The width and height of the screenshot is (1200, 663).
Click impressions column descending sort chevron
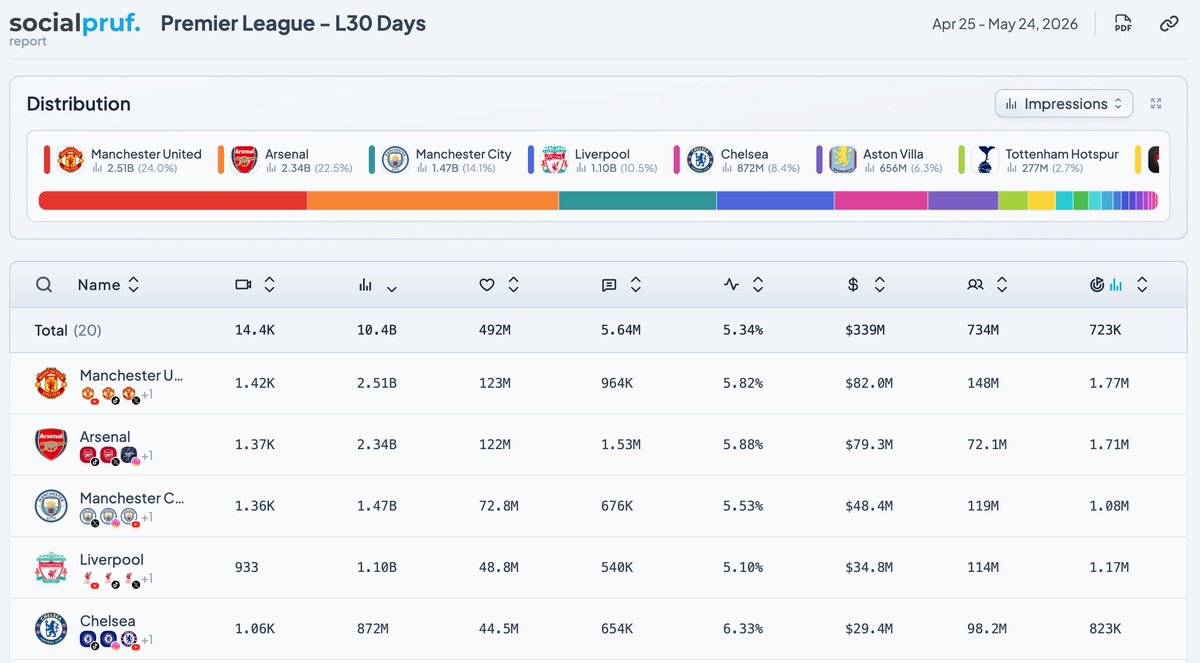click(x=392, y=288)
